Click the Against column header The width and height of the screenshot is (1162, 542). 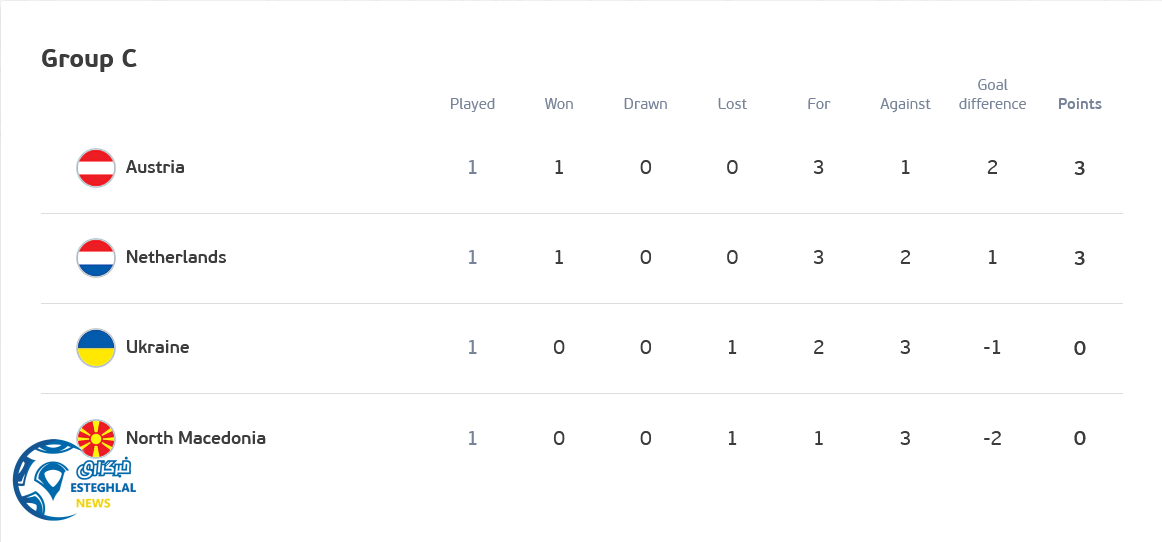[x=905, y=104]
